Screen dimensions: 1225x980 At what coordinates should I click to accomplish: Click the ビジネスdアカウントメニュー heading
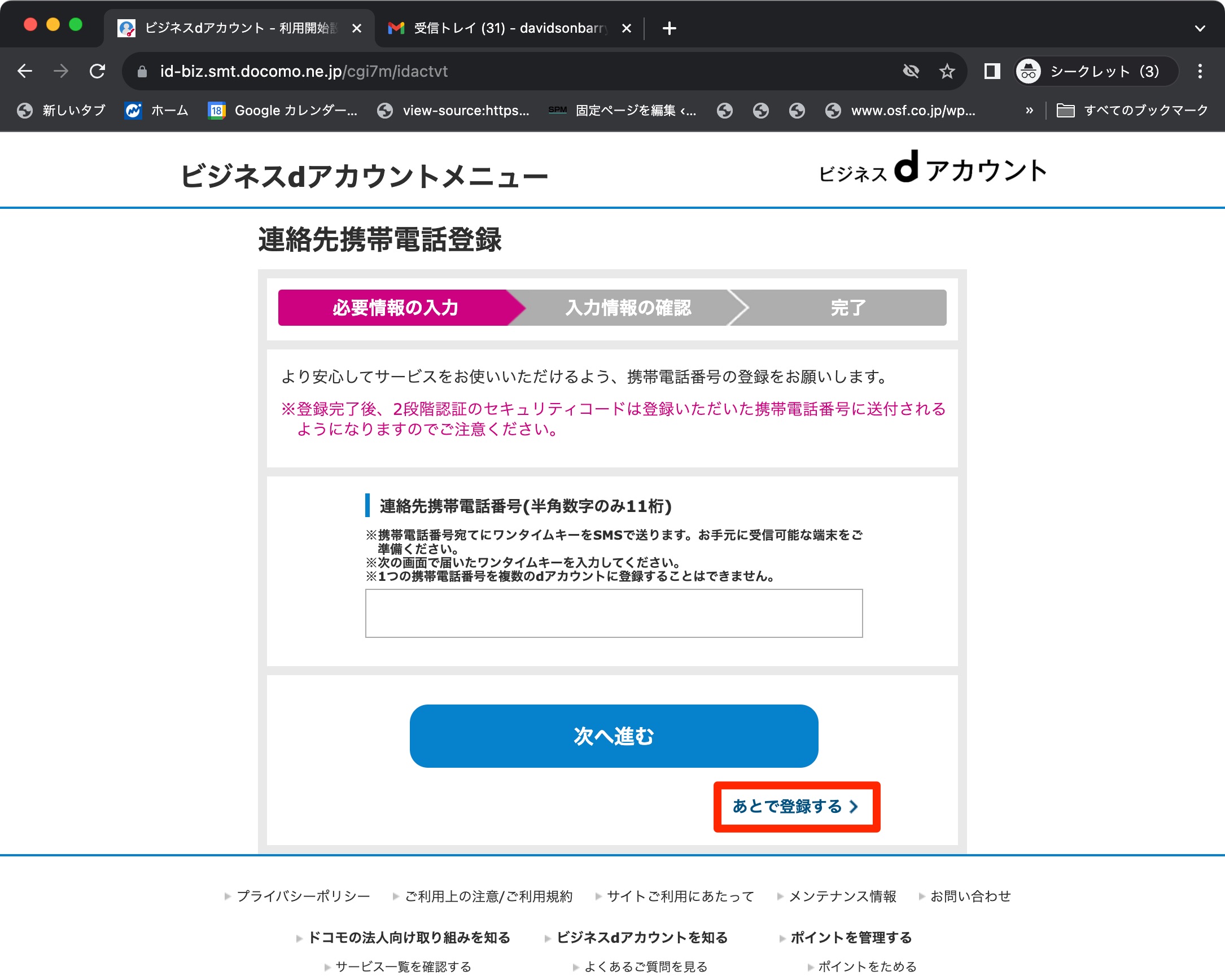coord(364,176)
